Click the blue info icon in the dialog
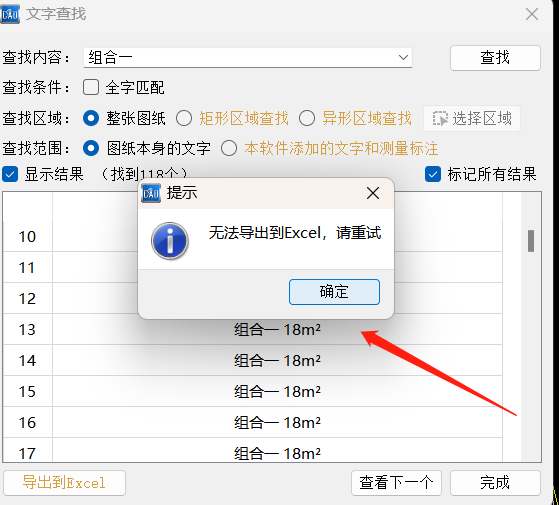Viewport: 559px width, 505px height. click(x=170, y=241)
